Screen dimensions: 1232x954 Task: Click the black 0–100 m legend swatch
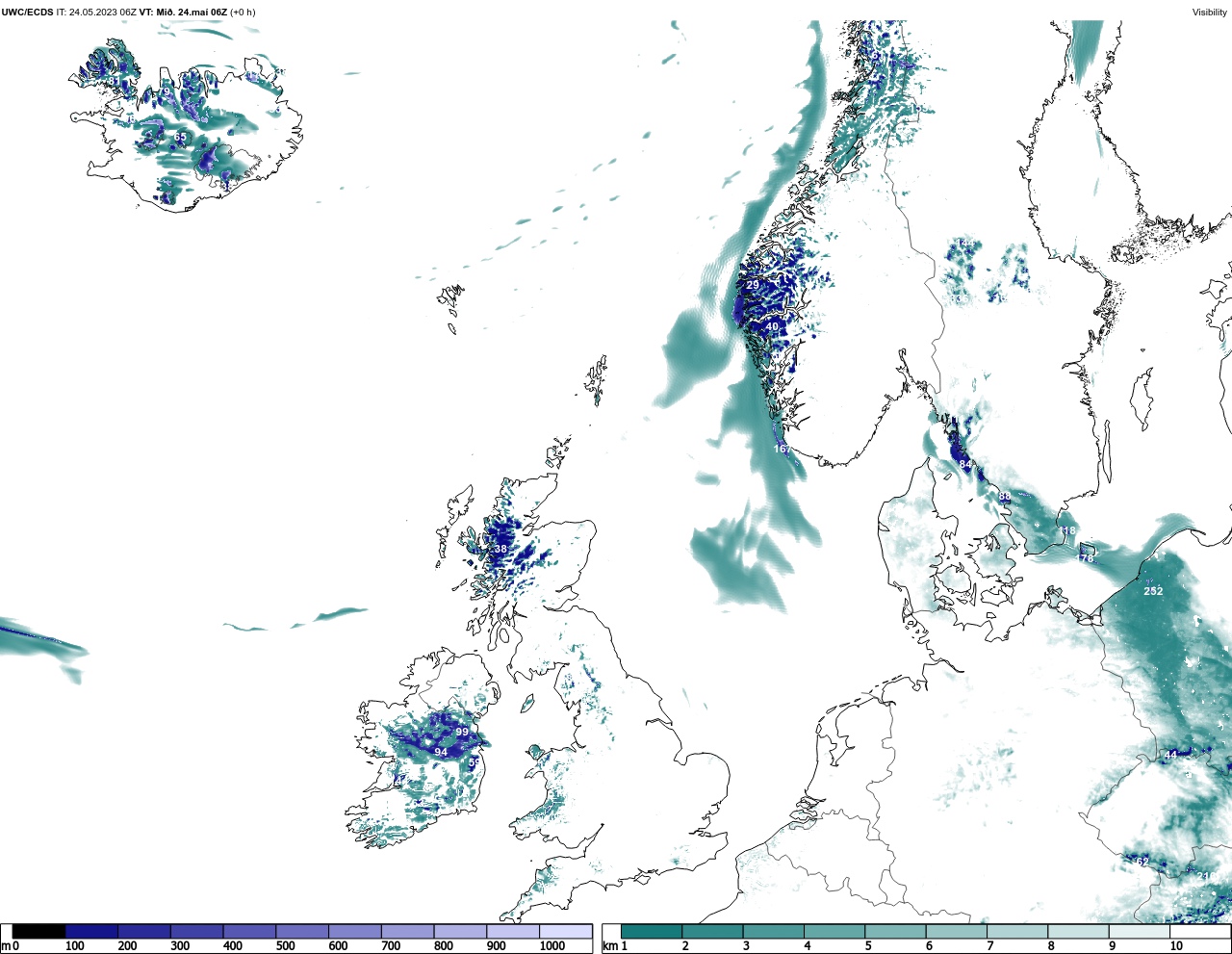(38, 931)
